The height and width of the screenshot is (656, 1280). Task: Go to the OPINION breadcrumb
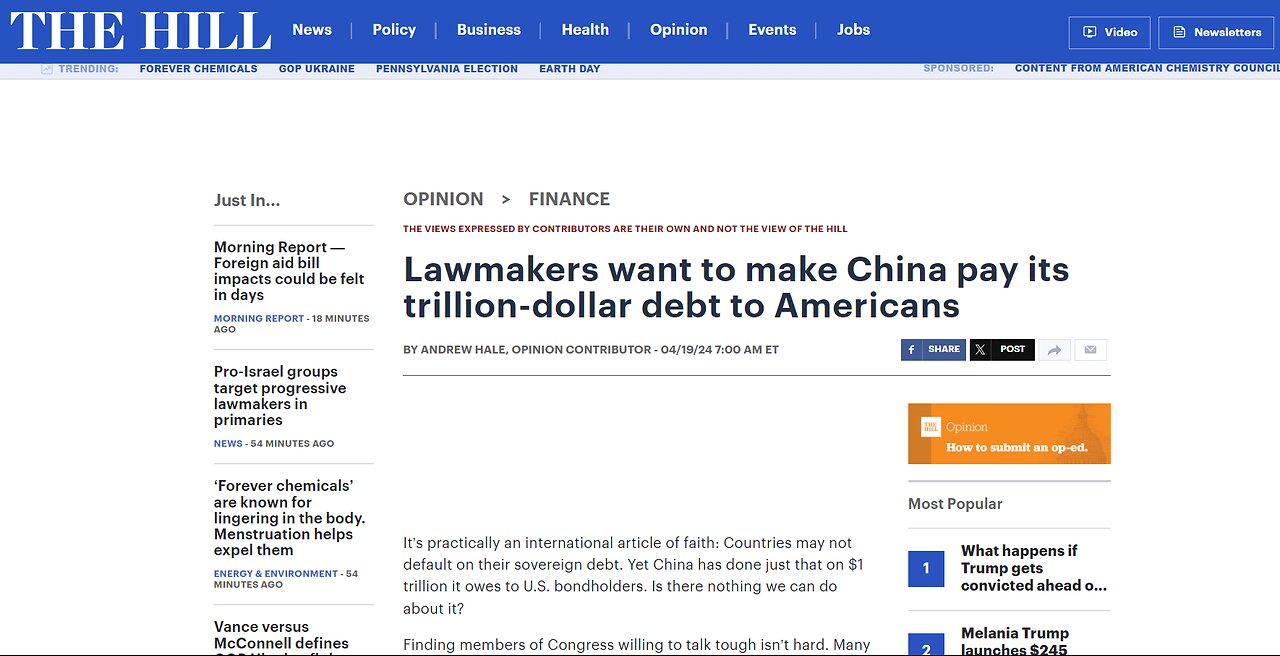tap(443, 199)
